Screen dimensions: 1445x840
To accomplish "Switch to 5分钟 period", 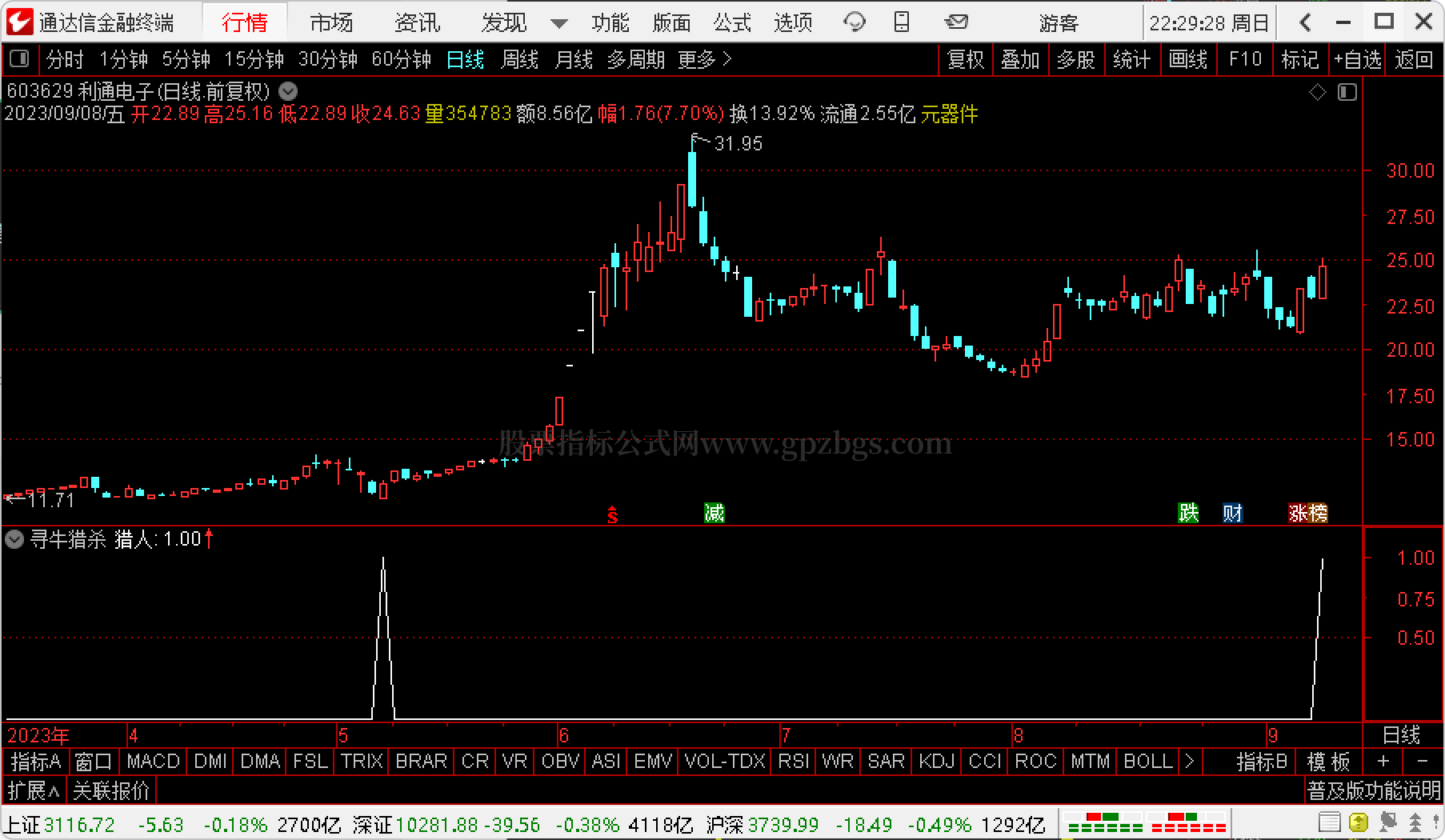I will click(186, 59).
